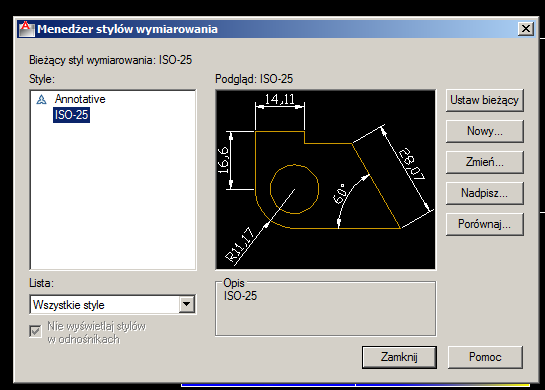Click the annotative symbol next to Annotative style
The width and height of the screenshot is (545, 390).
(x=41, y=100)
